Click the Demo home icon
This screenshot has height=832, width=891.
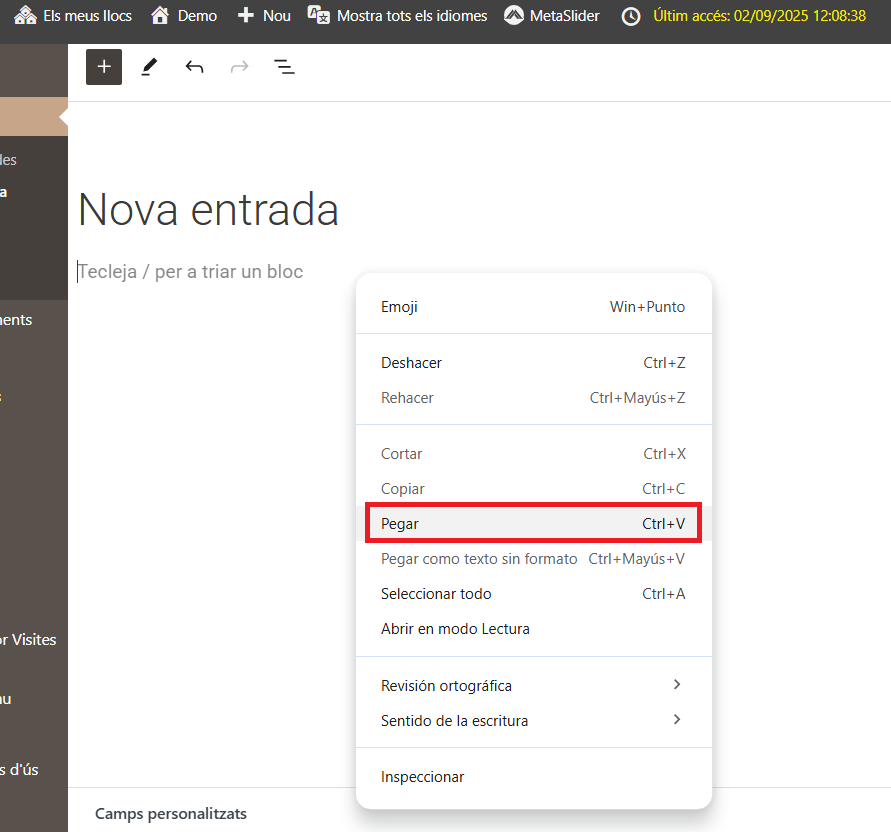[x=159, y=16]
